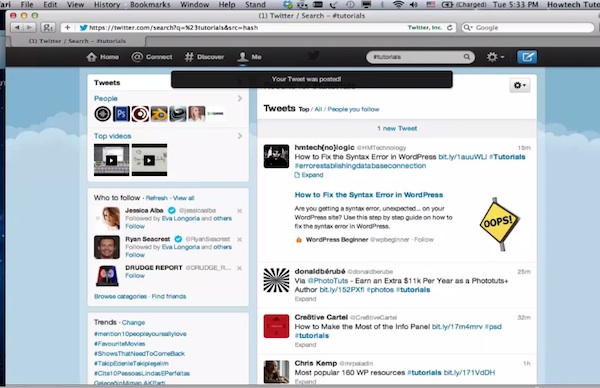Expand the People section chevron

tap(240, 98)
